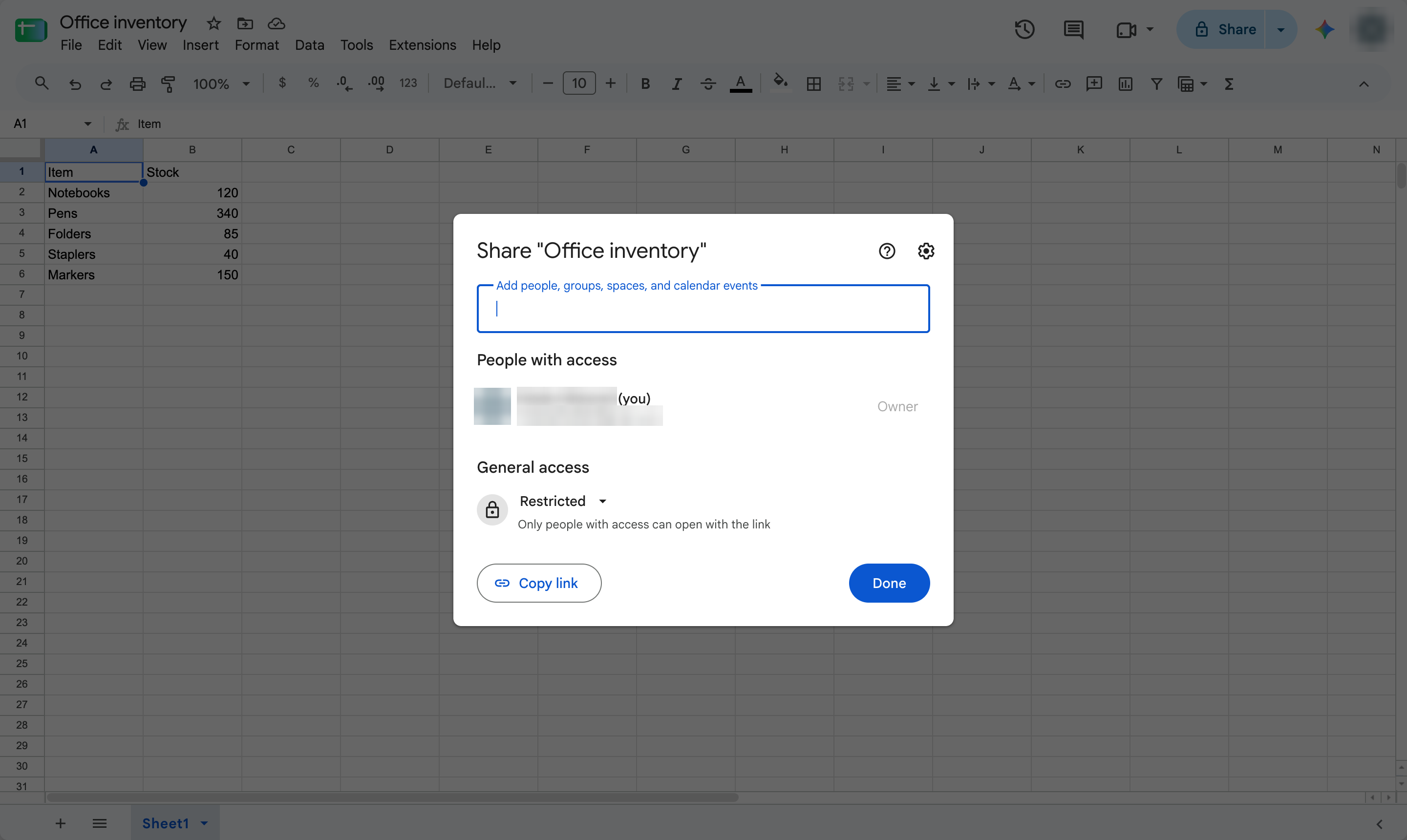Click the Add people input field
Image resolution: width=1407 pixels, height=840 pixels.
[703, 309]
